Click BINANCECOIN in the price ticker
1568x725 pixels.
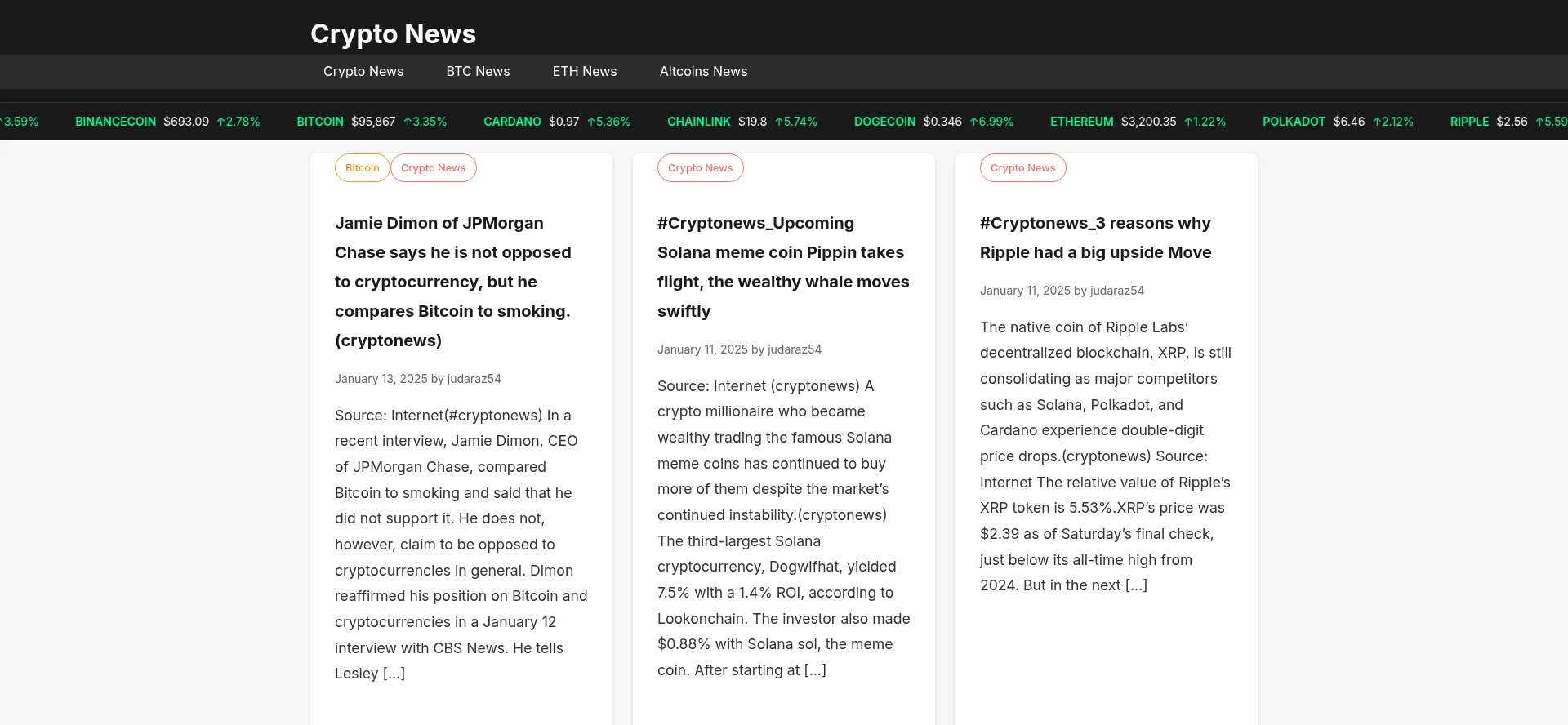[115, 122]
